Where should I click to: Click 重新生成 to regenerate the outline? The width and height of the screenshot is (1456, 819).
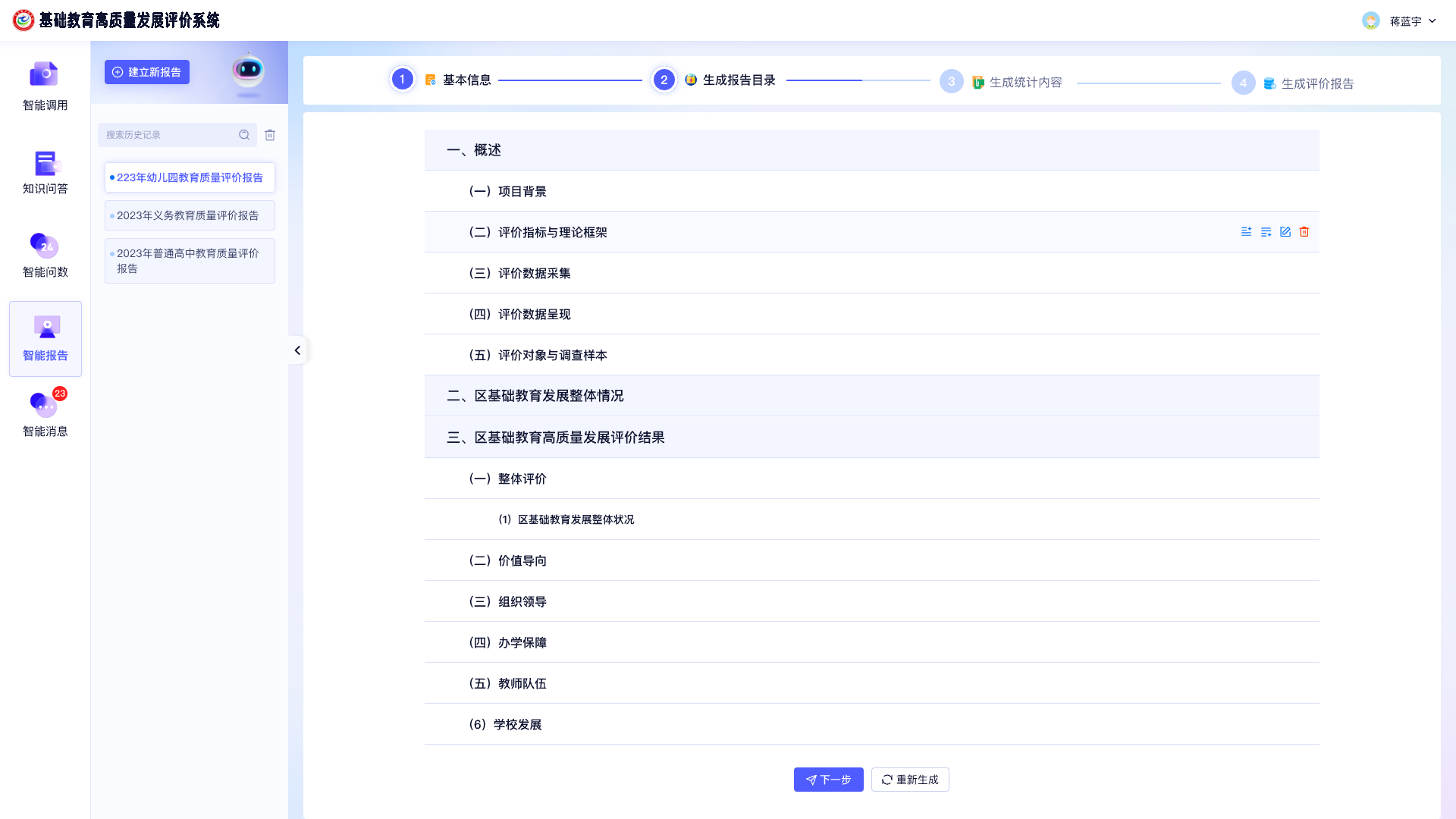[910, 779]
